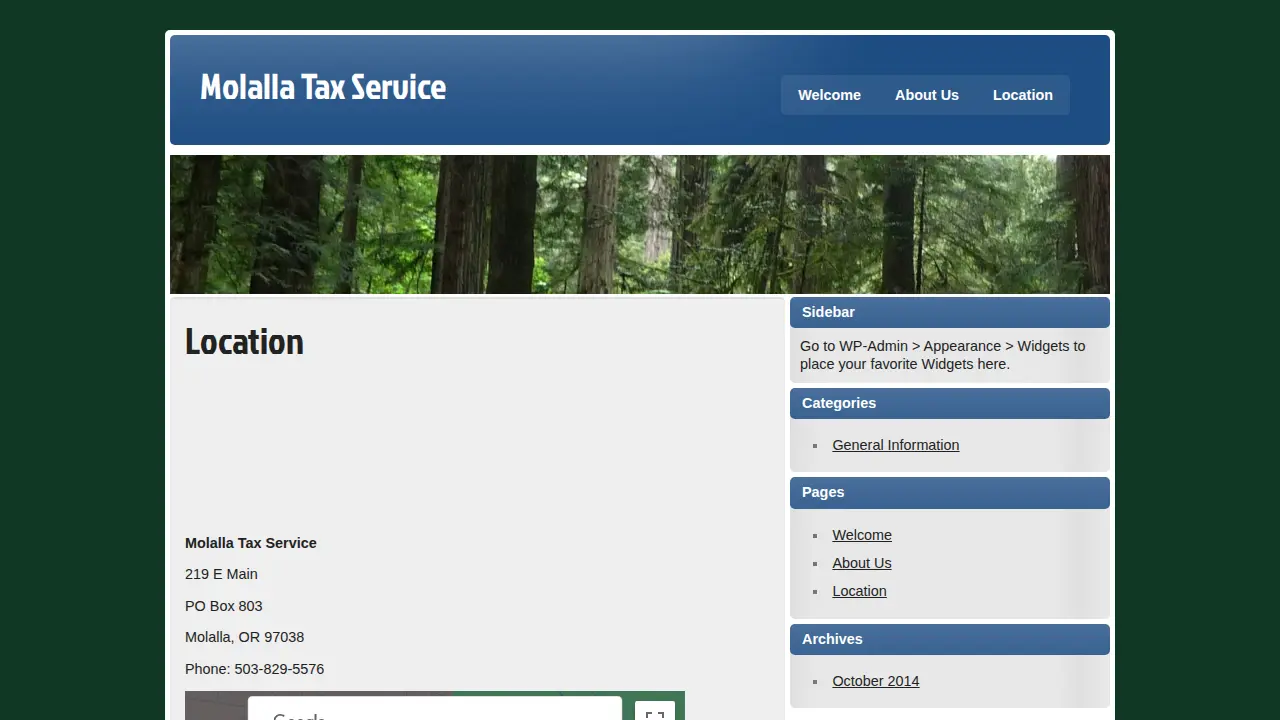Image resolution: width=1280 pixels, height=720 pixels.
Task: Click the forest header banner image
Action: 640,224
